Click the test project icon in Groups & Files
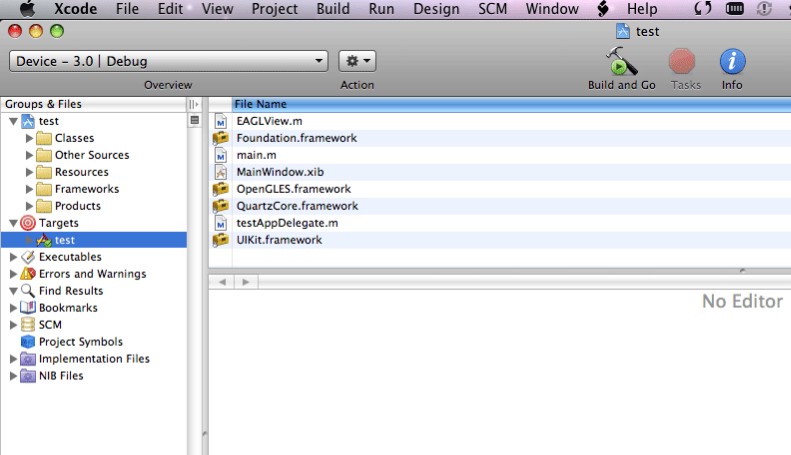 point(28,121)
